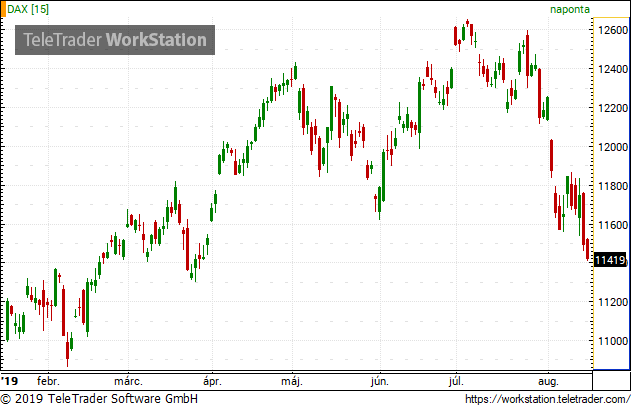Click the orange marker beside DAX title
The height and width of the screenshot is (408, 631).
(x=4, y=10)
